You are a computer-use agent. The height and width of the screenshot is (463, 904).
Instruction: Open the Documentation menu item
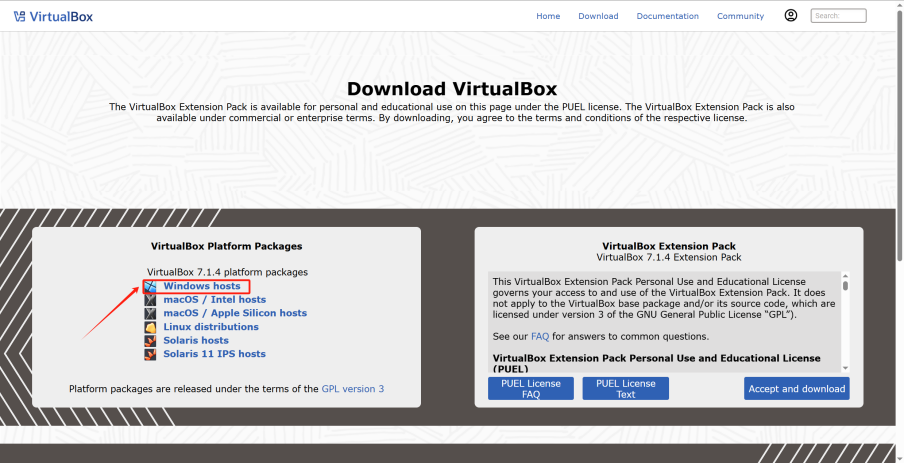click(x=667, y=16)
